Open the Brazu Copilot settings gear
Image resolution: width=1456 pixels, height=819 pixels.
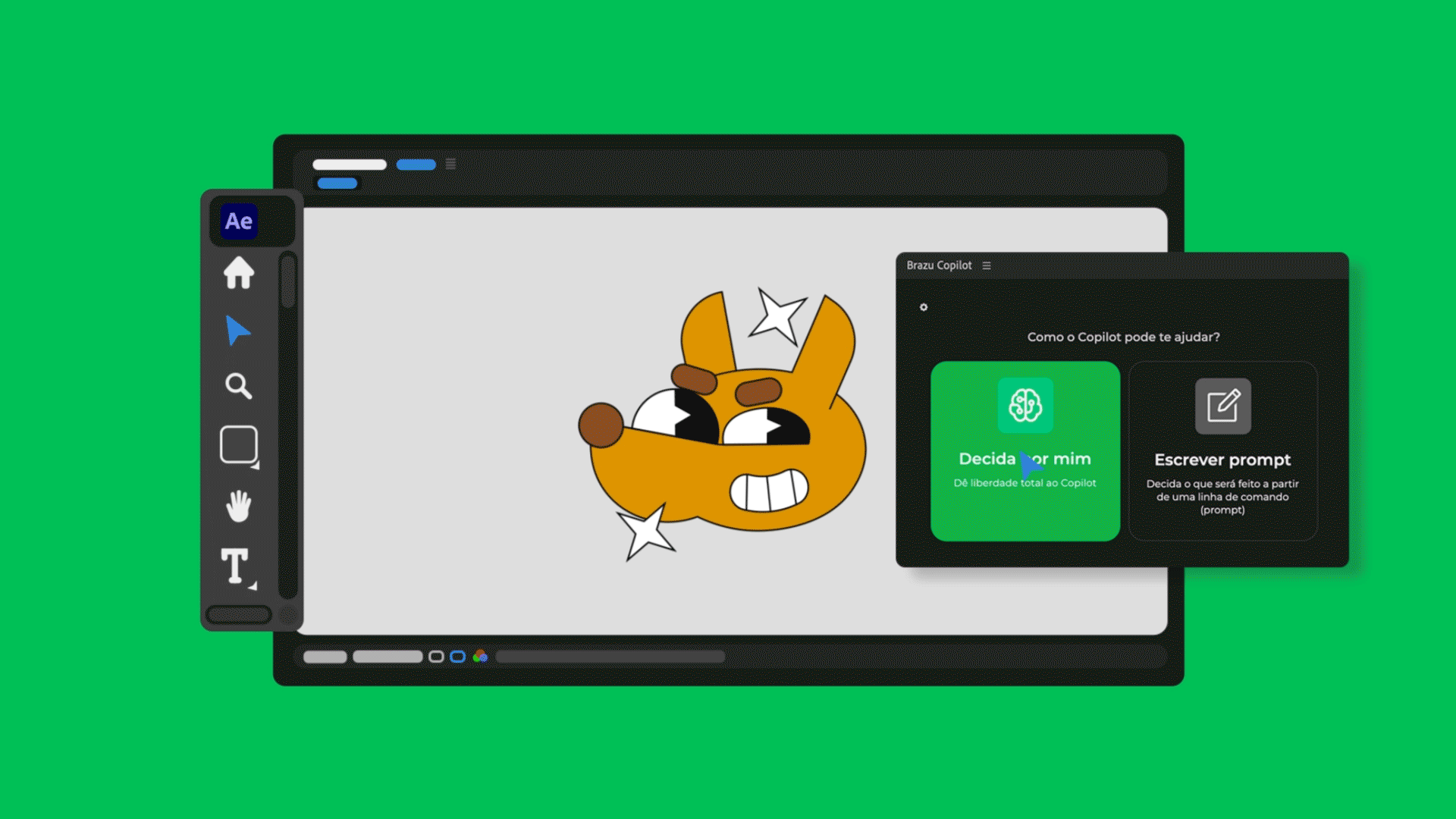tap(924, 307)
